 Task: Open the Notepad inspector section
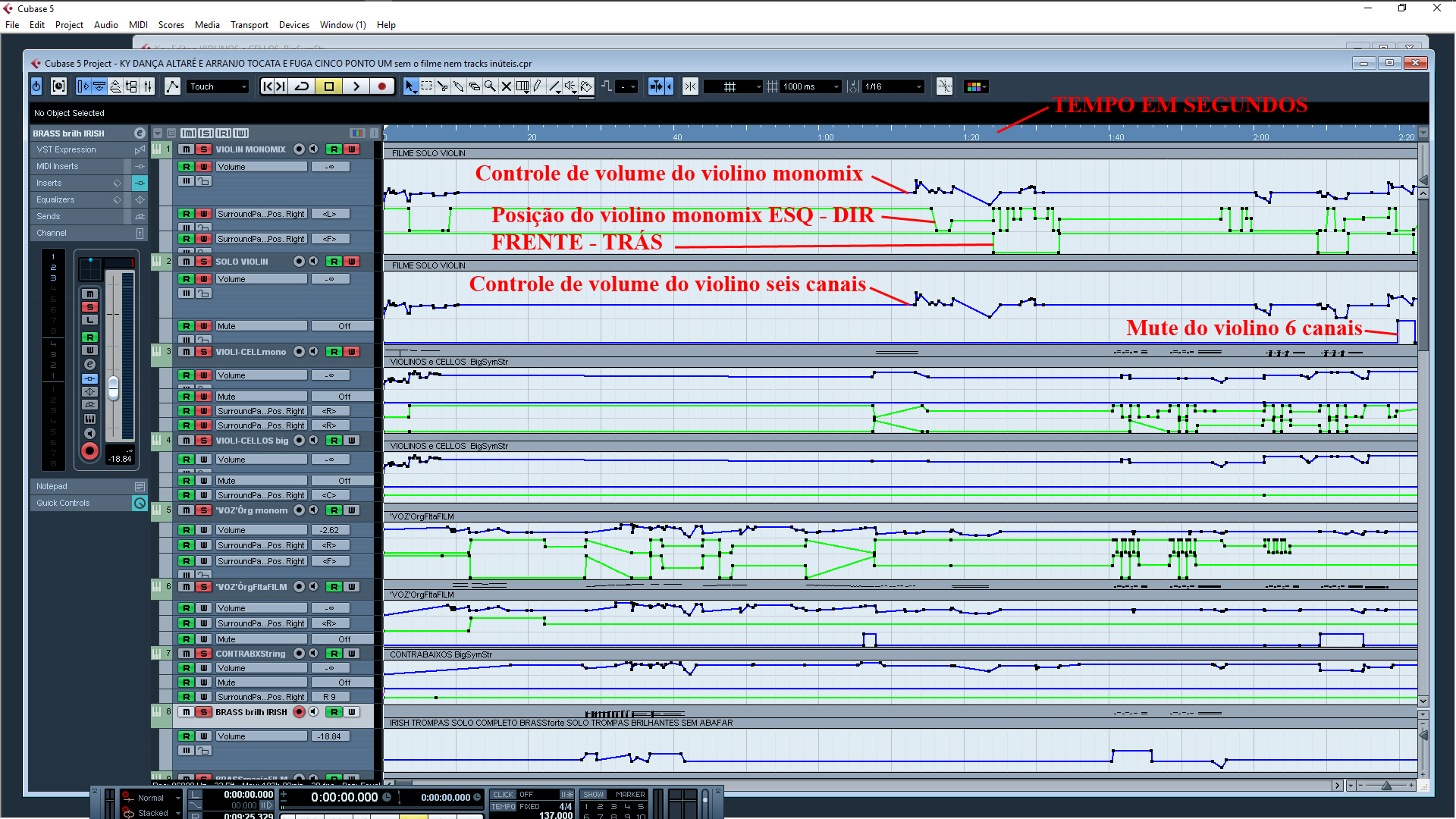pos(52,486)
